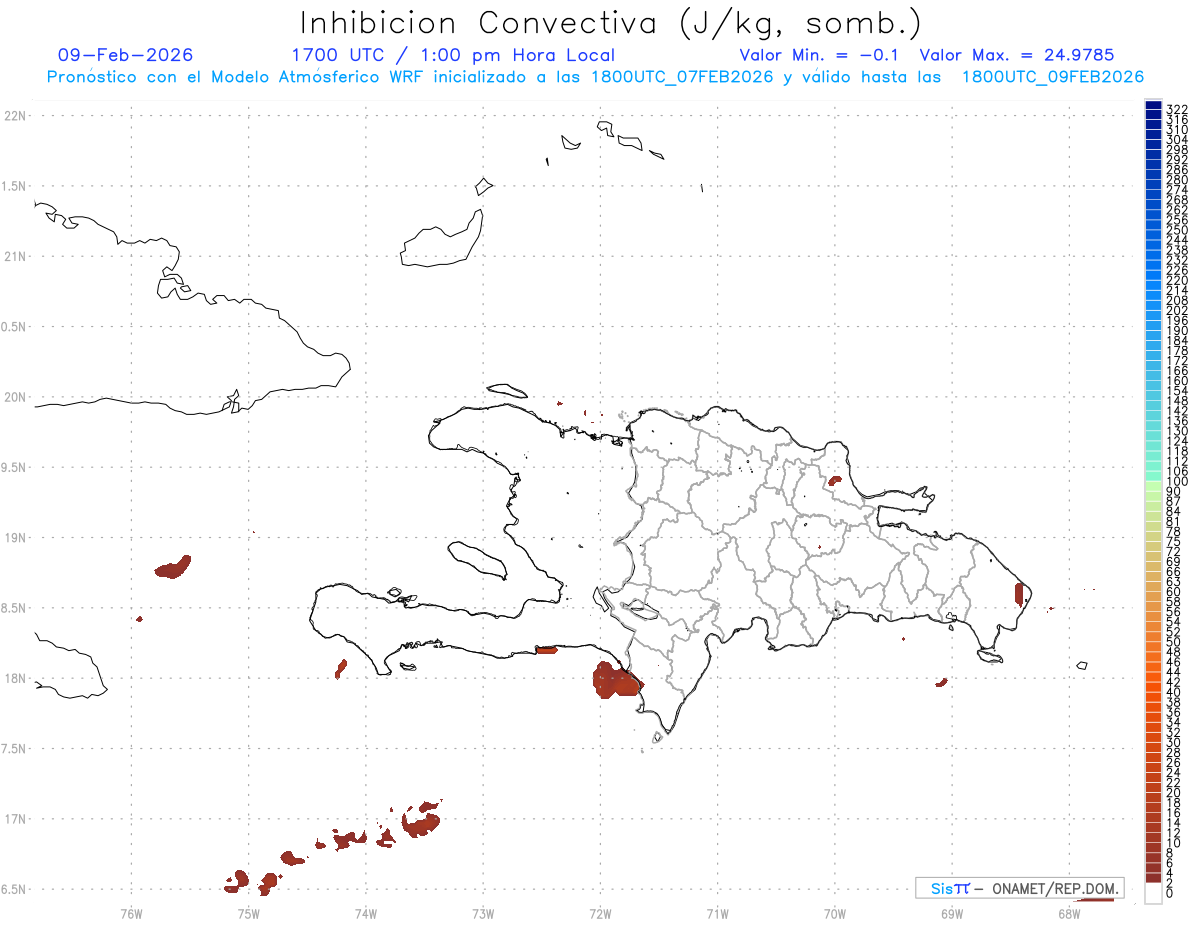Click the '75W' longitude label
This screenshot has width=1200, height=927.
click(248, 912)
